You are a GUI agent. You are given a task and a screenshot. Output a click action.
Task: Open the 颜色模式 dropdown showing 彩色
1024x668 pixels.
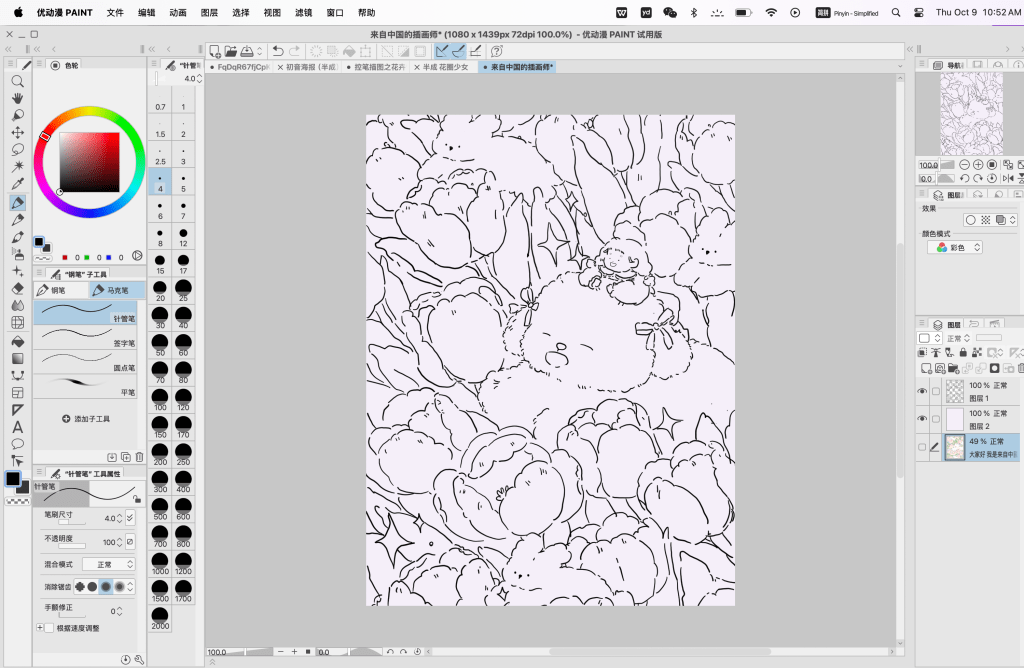coord(954,247)
